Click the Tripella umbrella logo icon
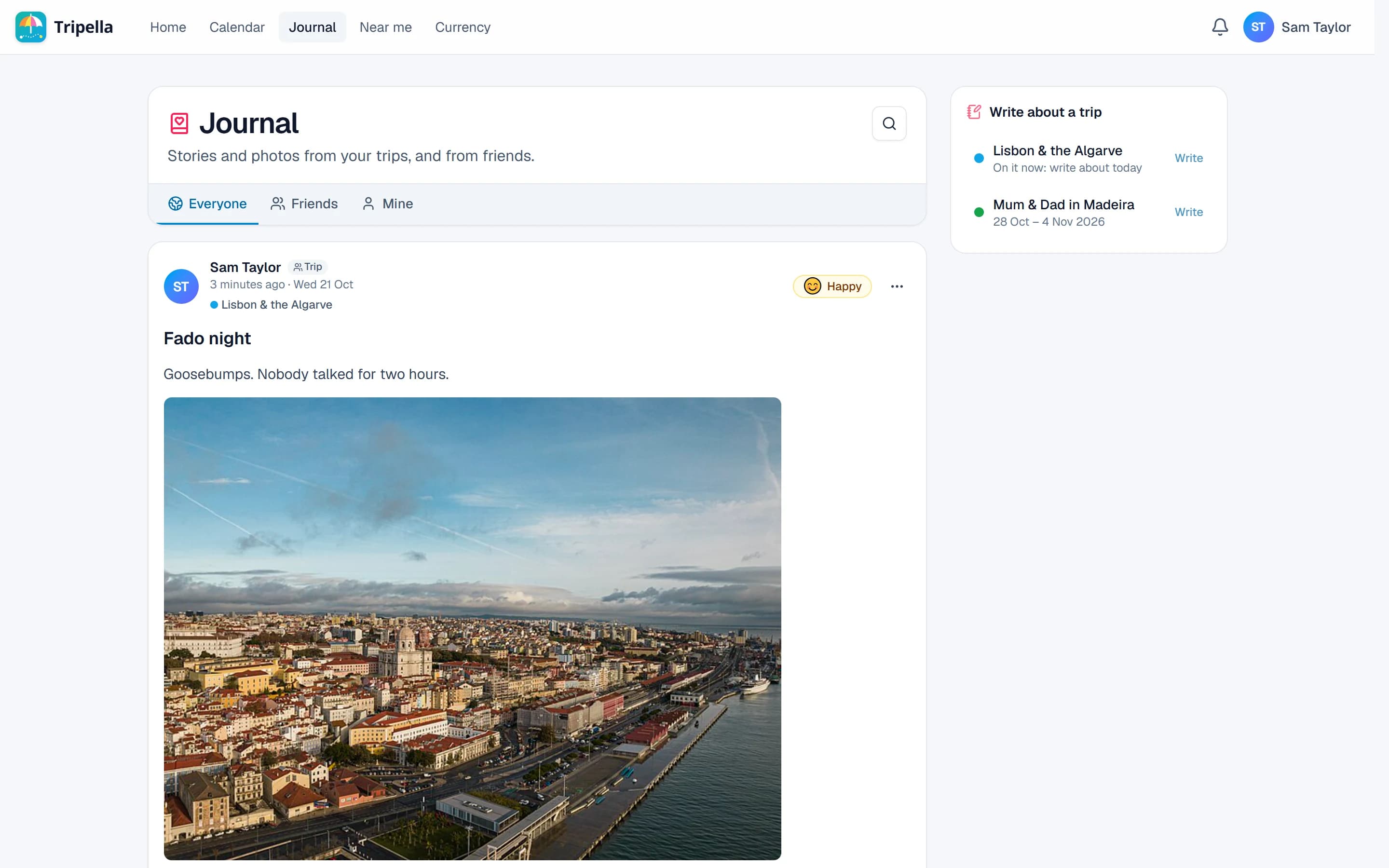The height and width of the screenshot is (868, 1389). pyautogui.click(x=30, y=27)
